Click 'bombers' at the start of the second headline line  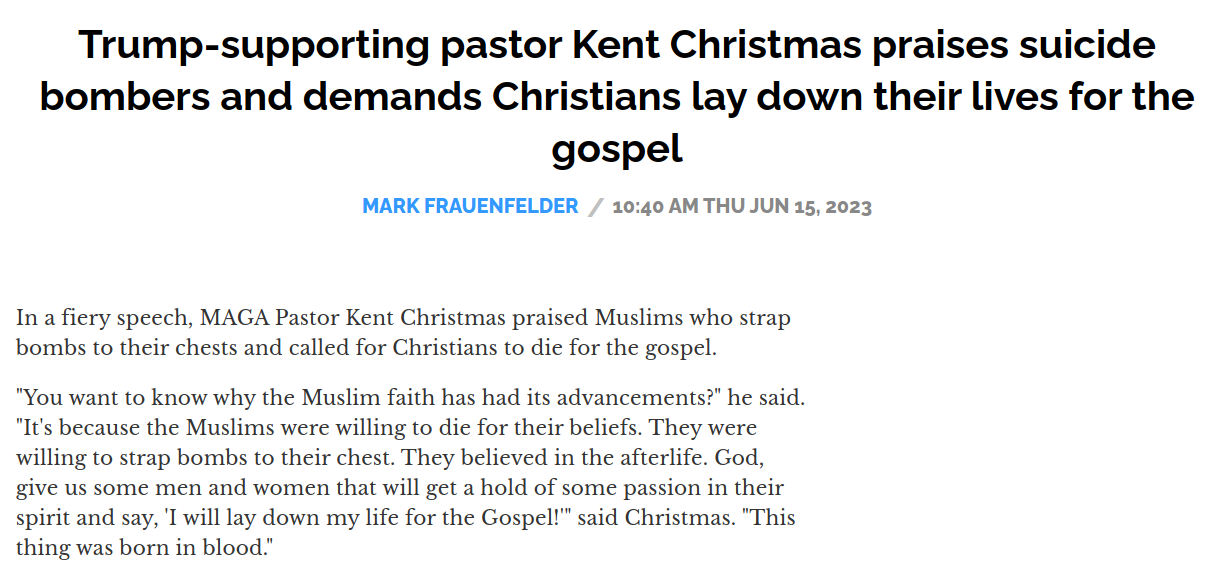(125, 97)
